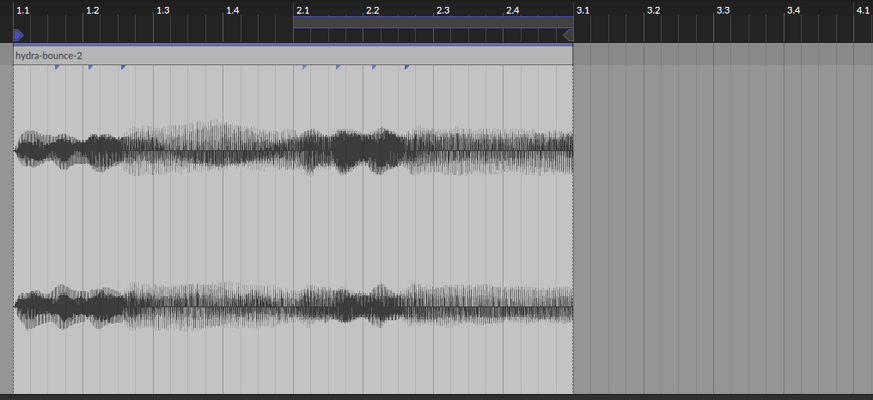
Task: Click ruler position 1.3
Action: (163, 11)
